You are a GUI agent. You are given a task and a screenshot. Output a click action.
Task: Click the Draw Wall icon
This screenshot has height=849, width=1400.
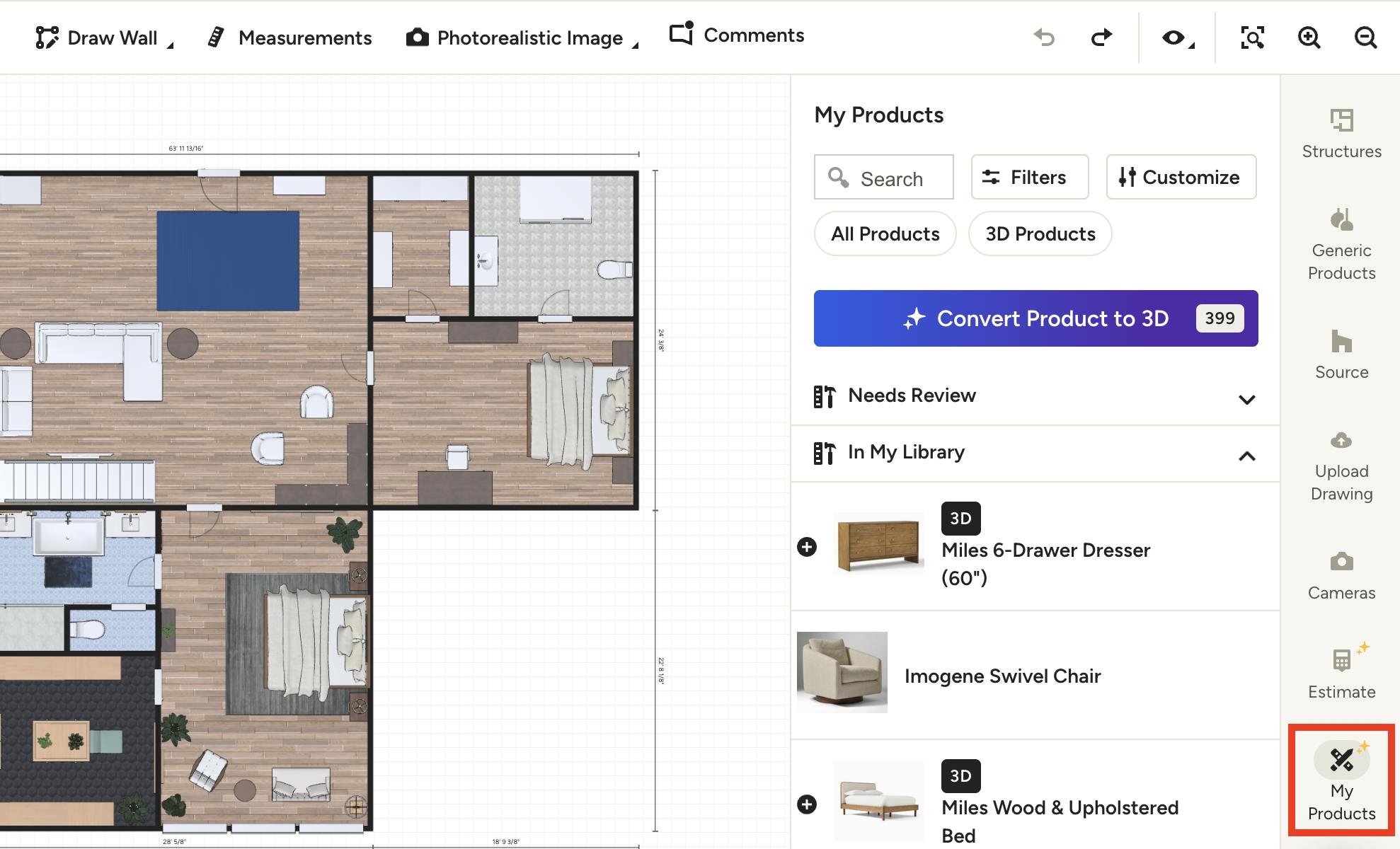tap(47, 37)
